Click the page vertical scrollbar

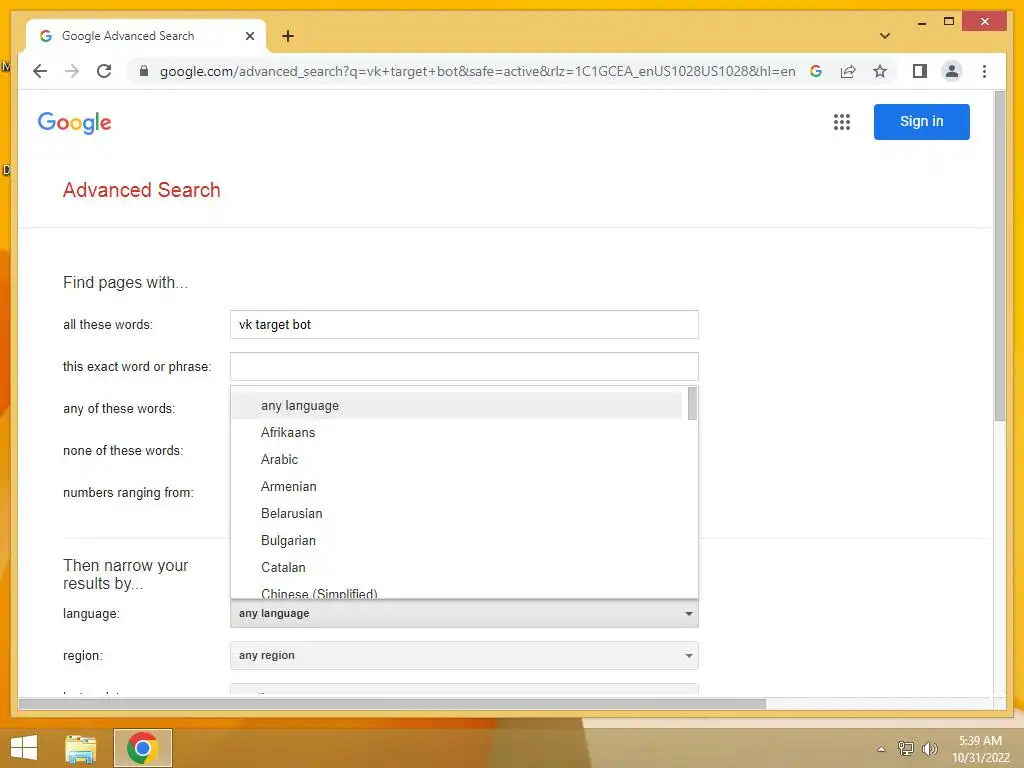coord(999,257)
